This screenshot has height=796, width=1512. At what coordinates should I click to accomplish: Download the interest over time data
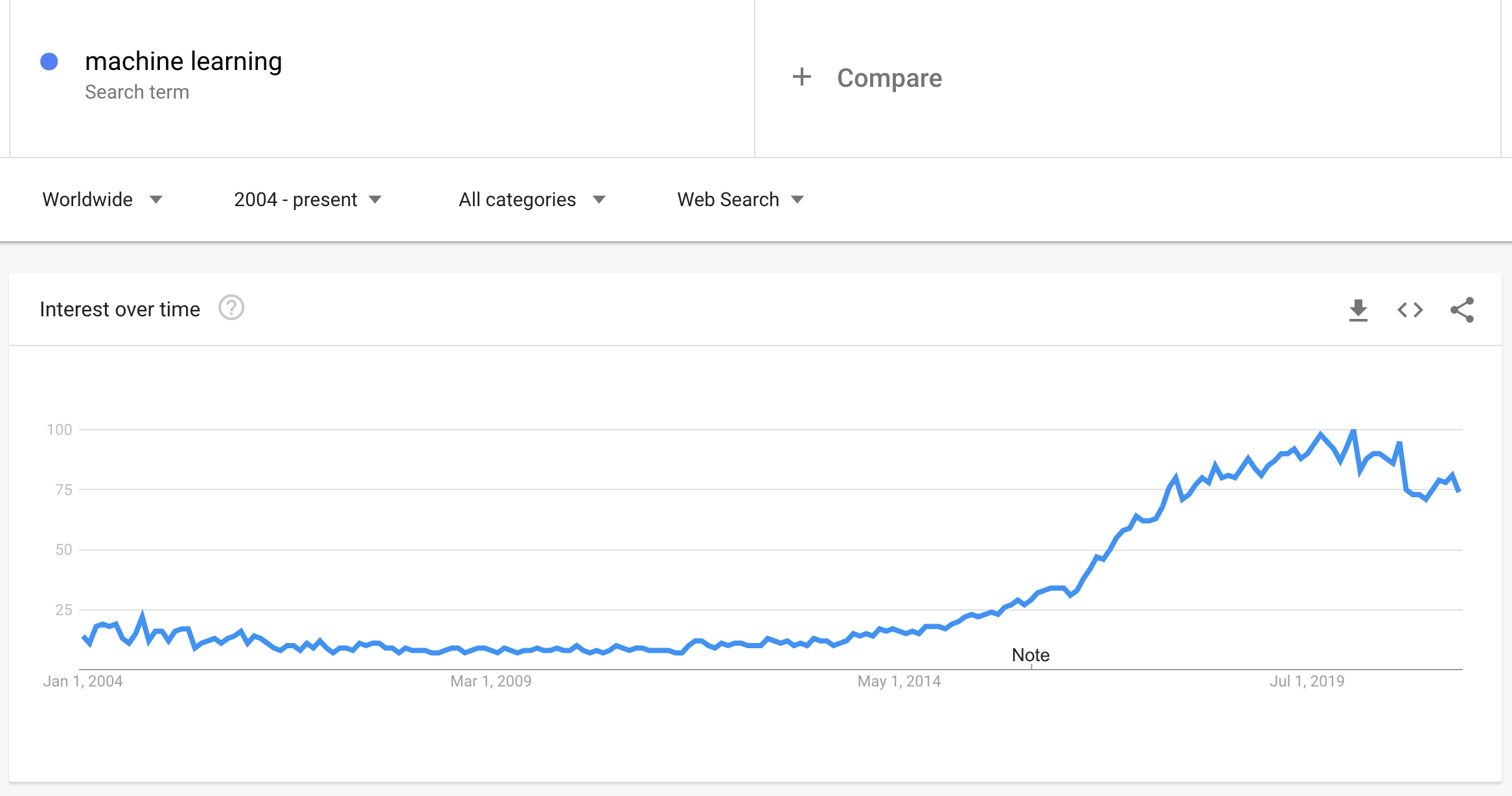click(x=1358, y=310)
